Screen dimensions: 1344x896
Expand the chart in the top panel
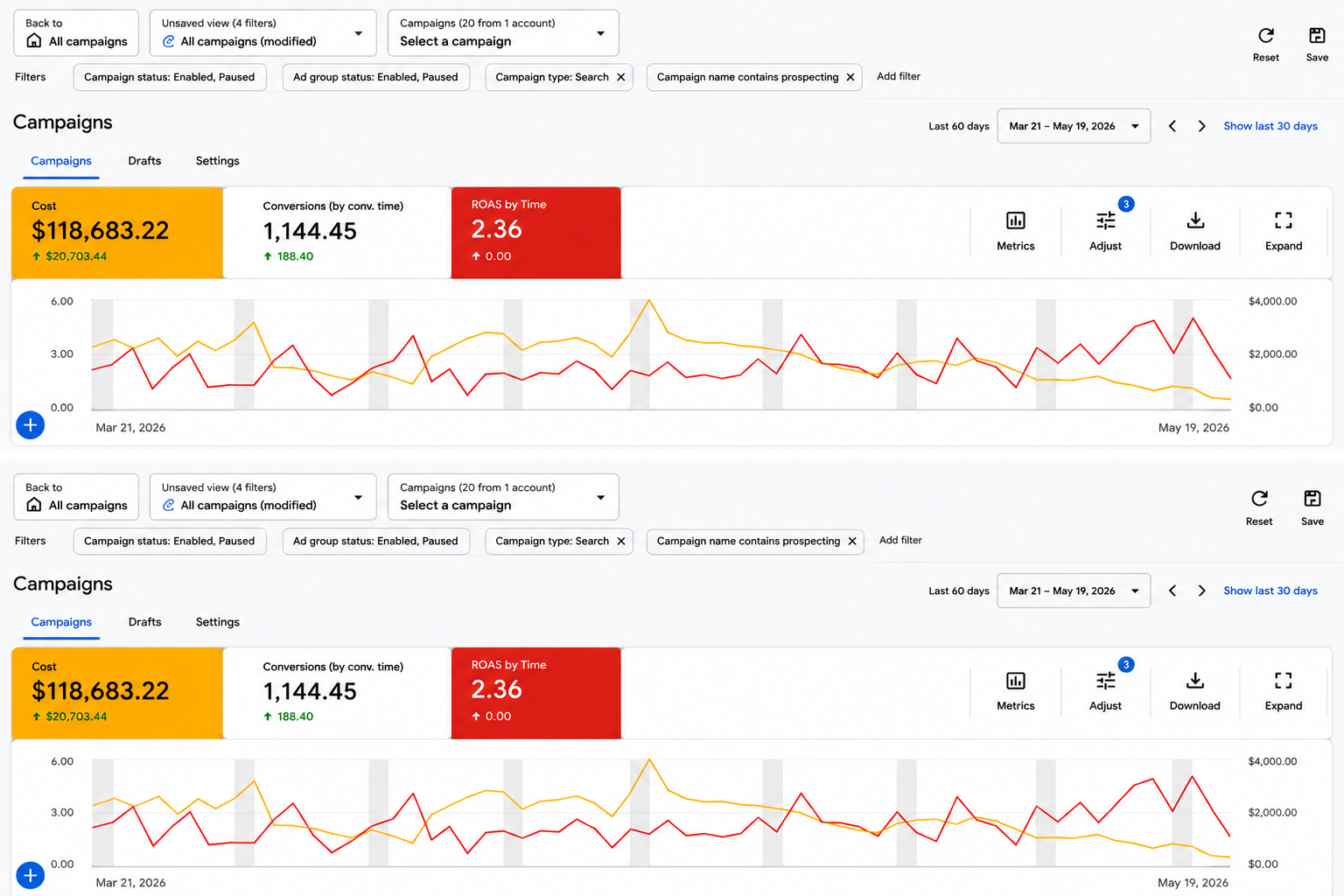[x=1284, y=231]
